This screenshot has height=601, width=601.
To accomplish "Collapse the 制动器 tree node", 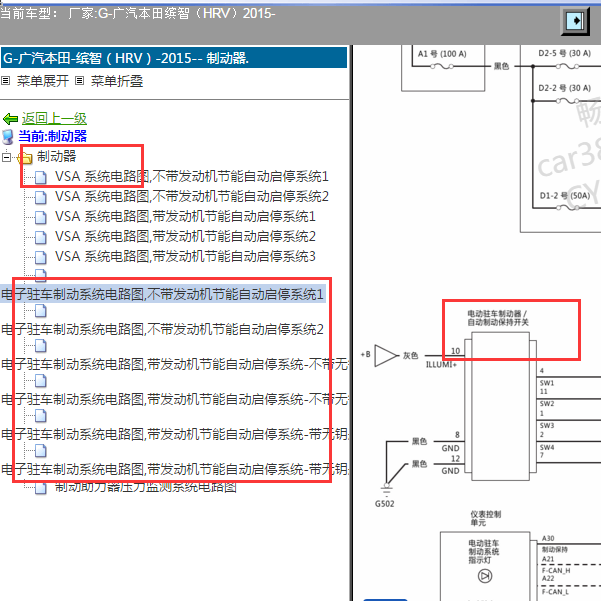I will point(6,157).
